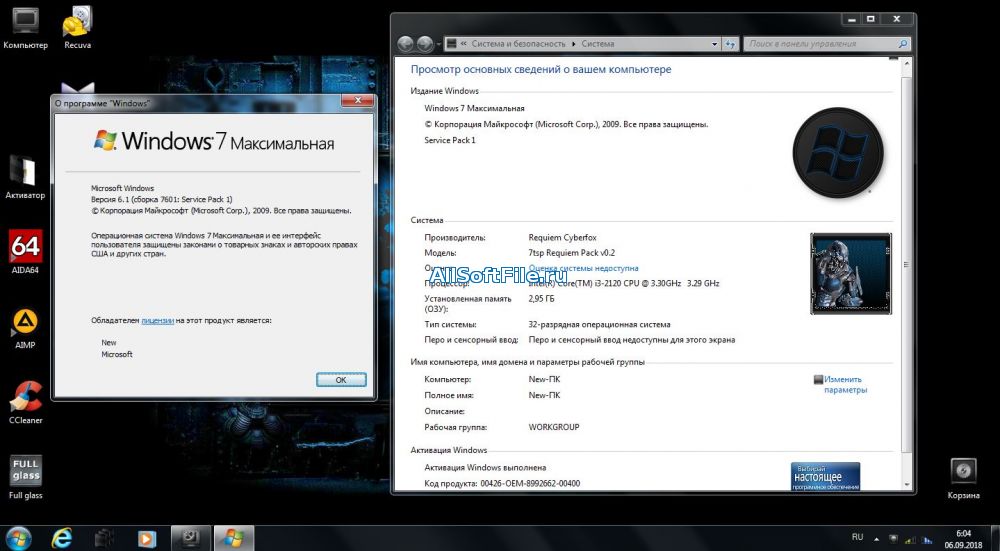Show hidden system tray icons
The height and width of the screenshot is (551, 1000).
point(876,538)
